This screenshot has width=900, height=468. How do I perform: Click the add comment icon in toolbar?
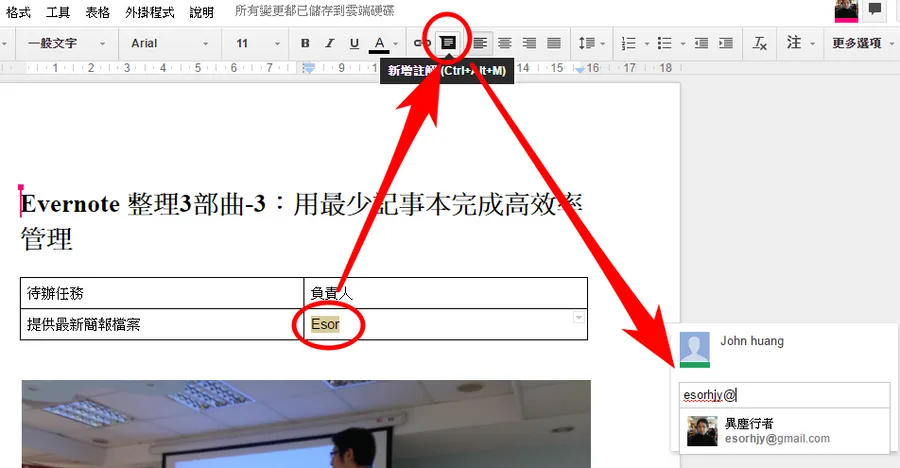tap(448, 43)
